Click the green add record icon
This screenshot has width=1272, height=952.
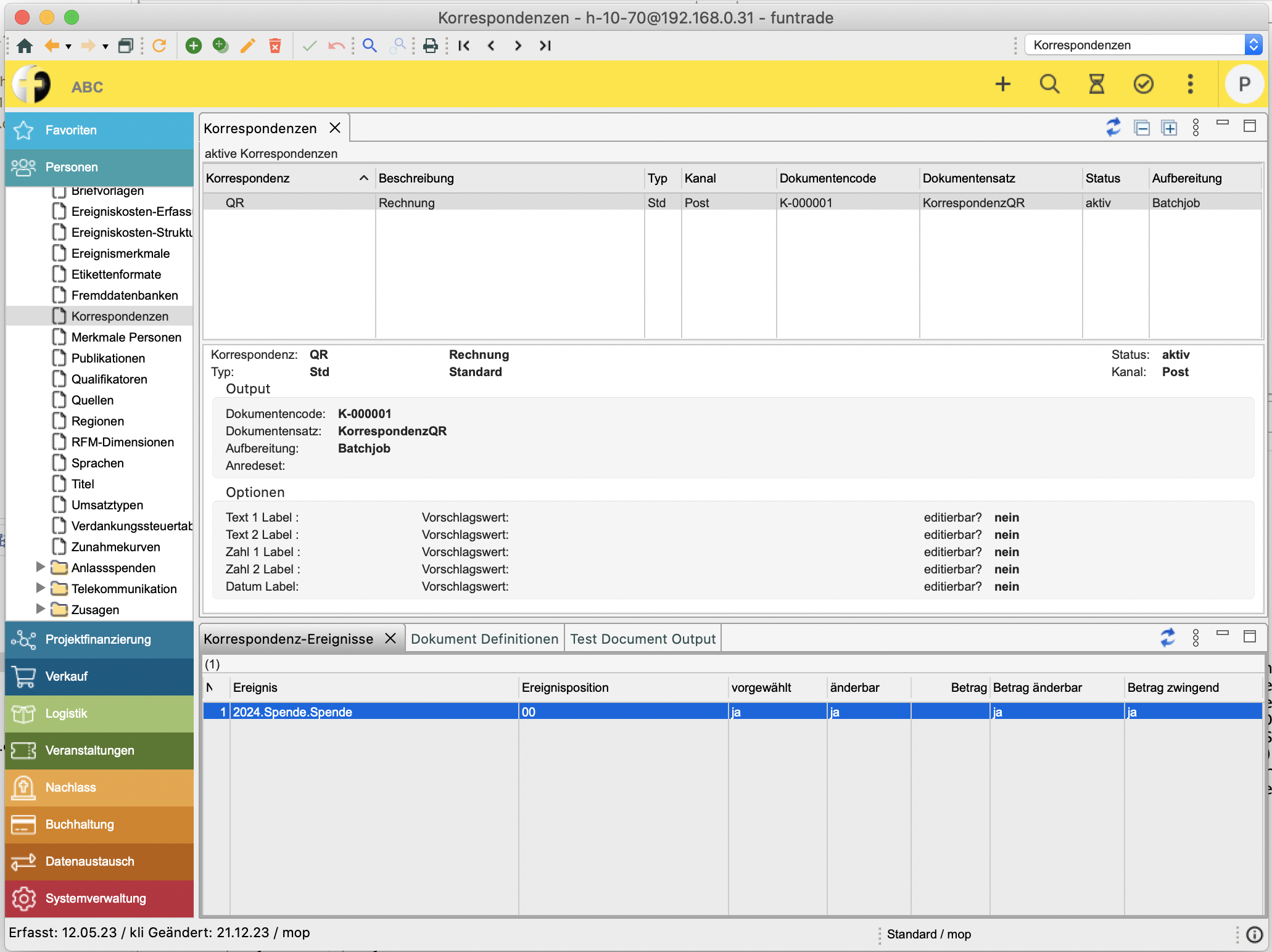(x=194, y=46)
